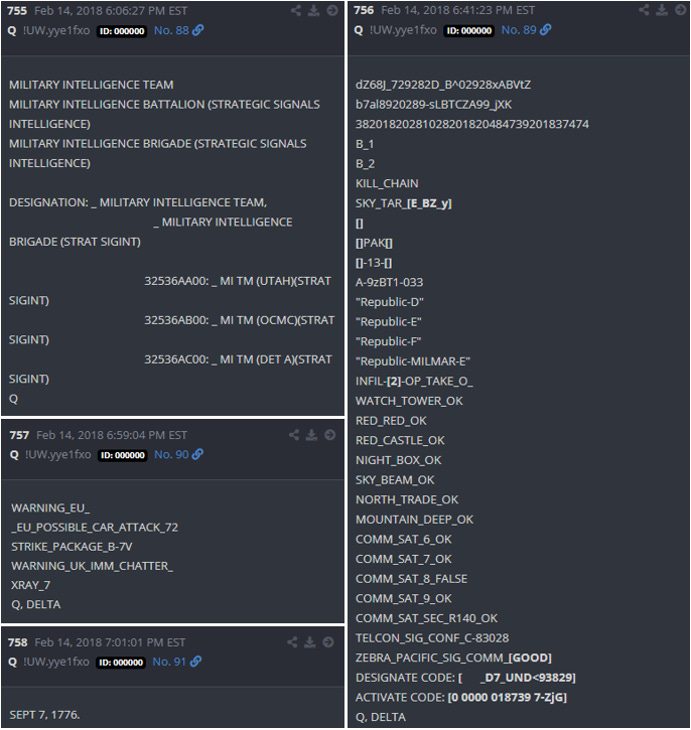691x730 pixels.
Task: Click the tripcode !UW.yye1fxo on post 758
Action: coord(56,662)
